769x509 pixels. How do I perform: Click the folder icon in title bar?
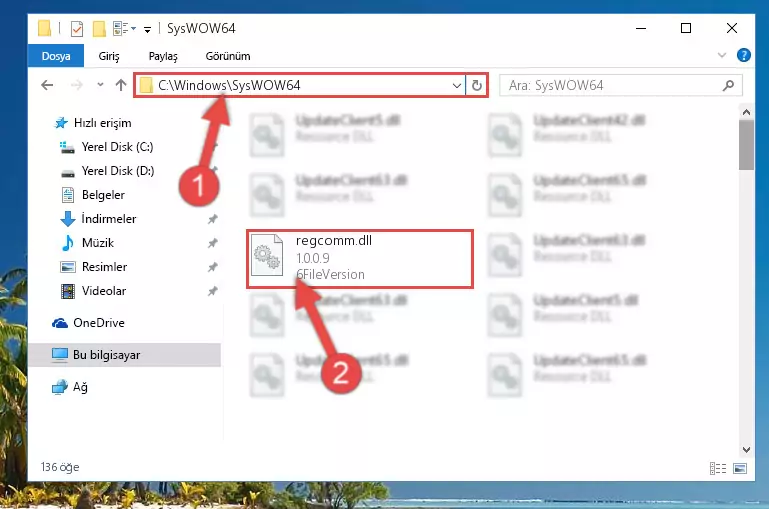[44, 28]
